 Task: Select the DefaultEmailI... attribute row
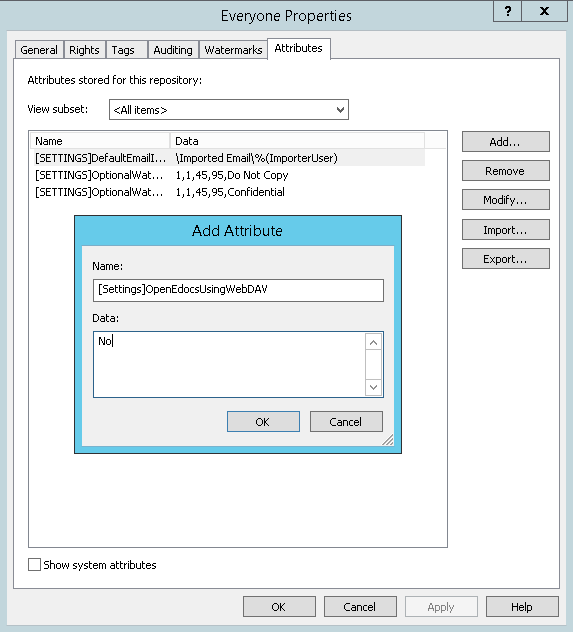tap(228, 158)
